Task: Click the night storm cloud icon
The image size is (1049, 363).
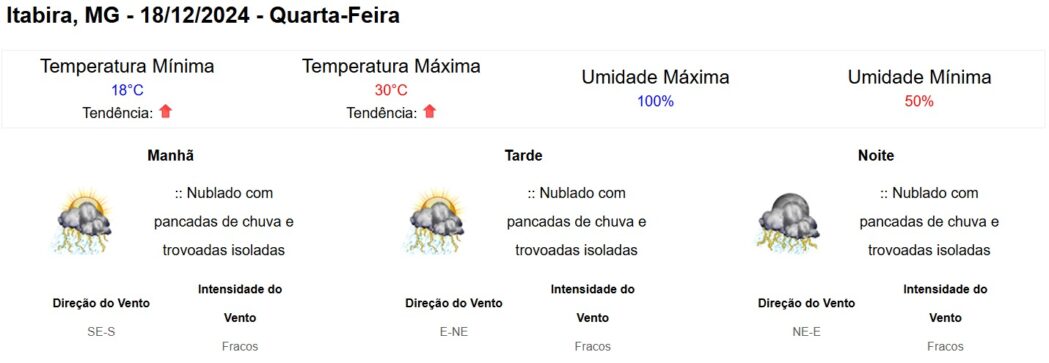Action: 789,223
